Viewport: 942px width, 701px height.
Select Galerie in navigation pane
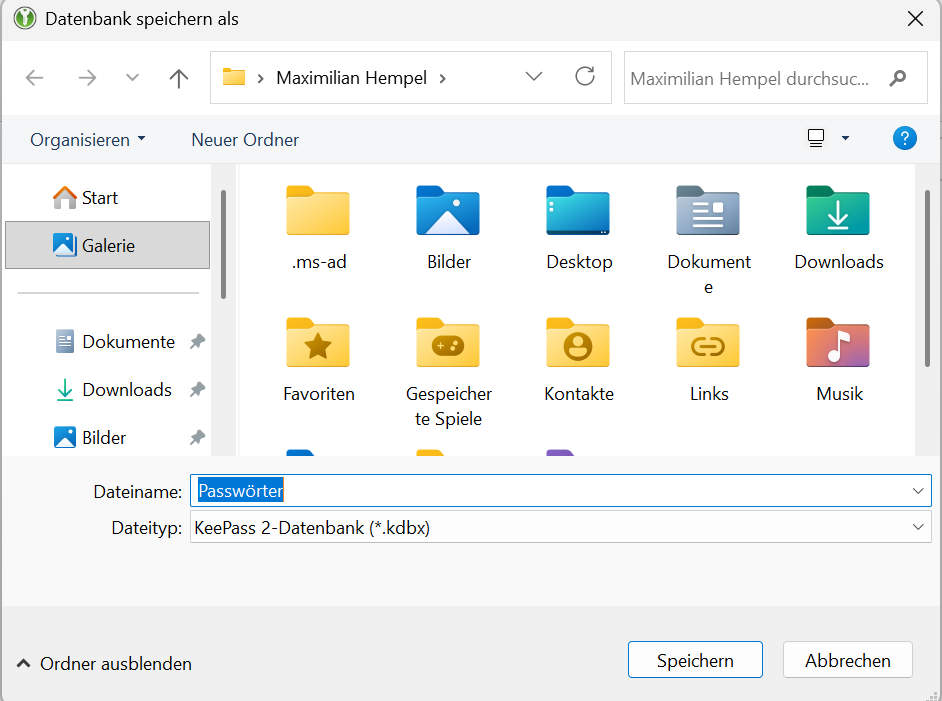click(108, 245)
